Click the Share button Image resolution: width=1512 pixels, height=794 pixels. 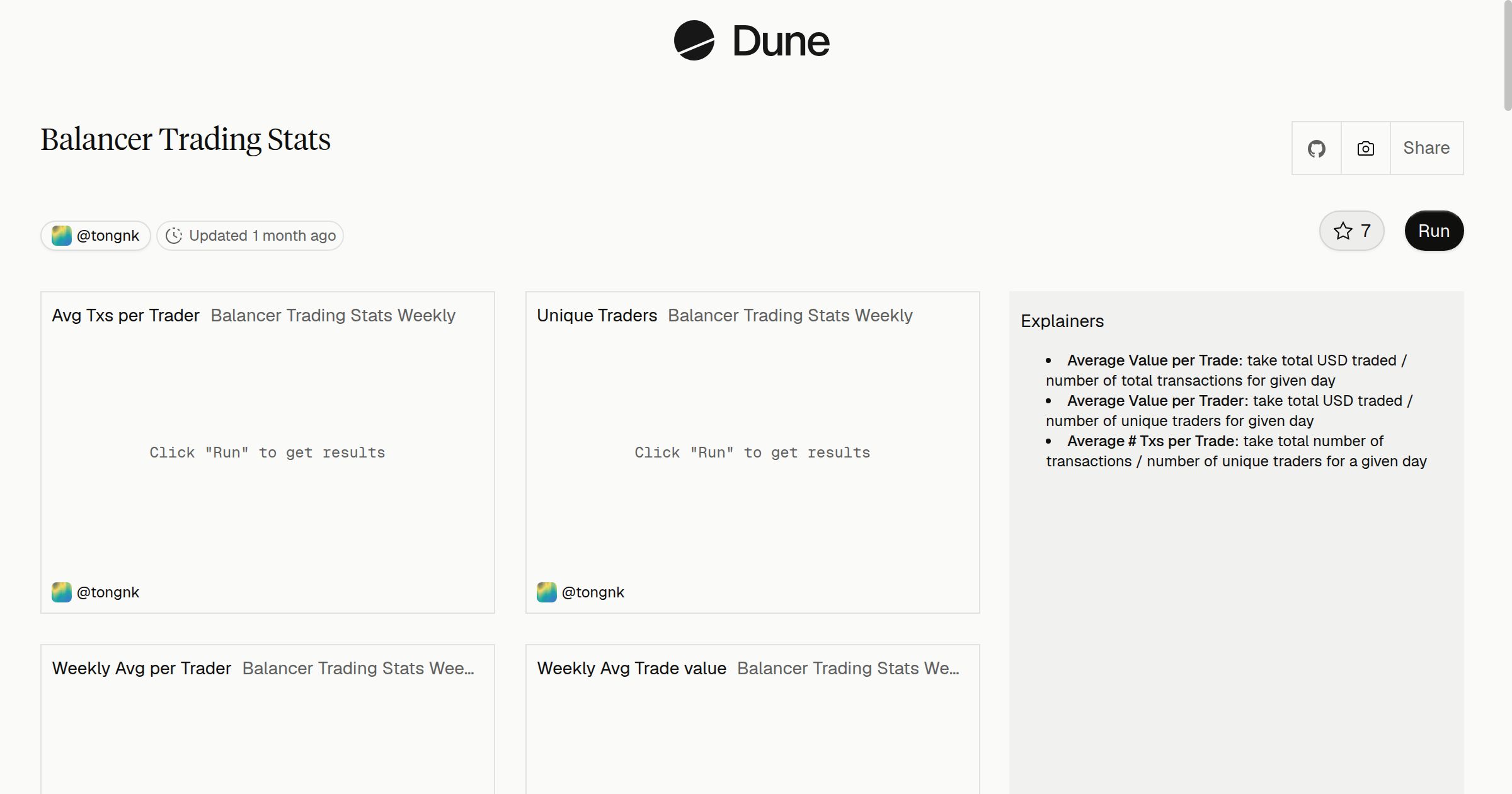tap(1426, 148)
